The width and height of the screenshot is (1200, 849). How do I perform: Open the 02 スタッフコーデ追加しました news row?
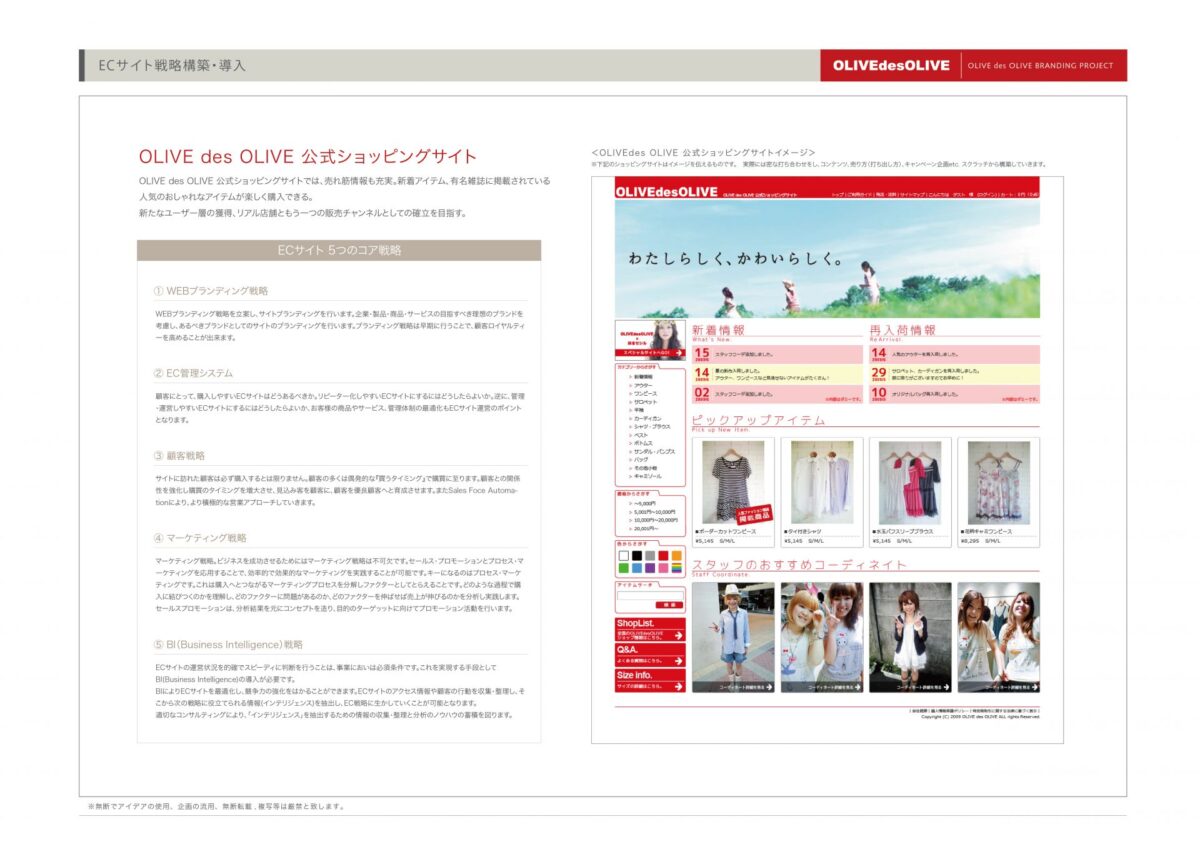tap(777, 394)
